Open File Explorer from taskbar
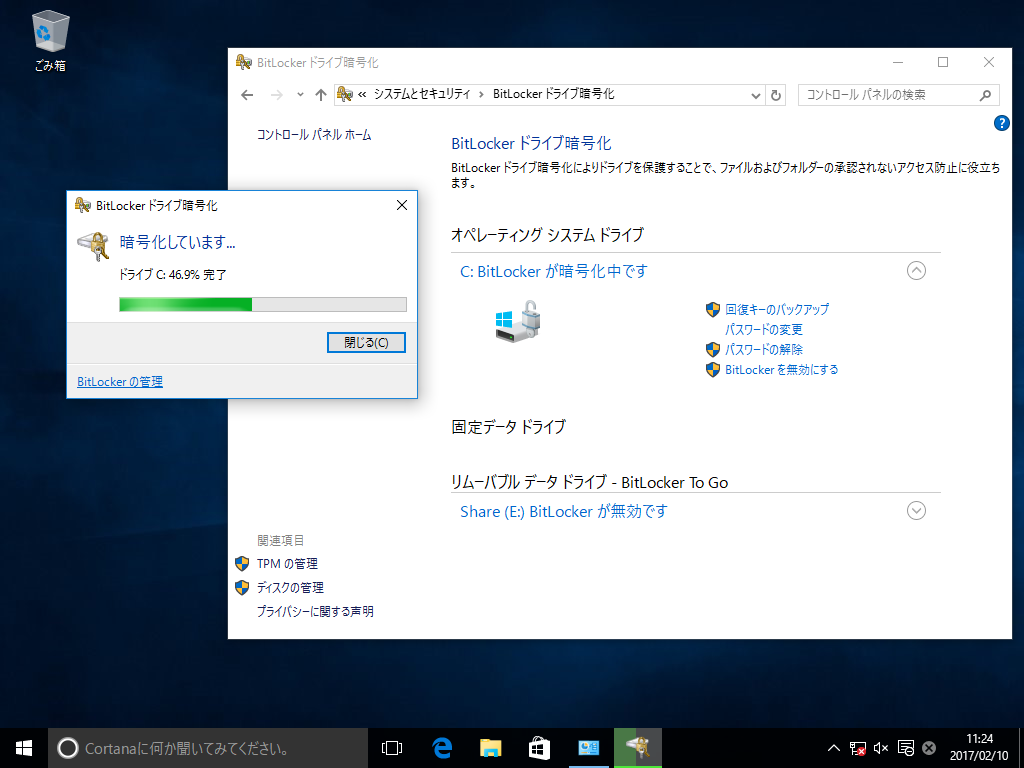 (x=490, y=748)
